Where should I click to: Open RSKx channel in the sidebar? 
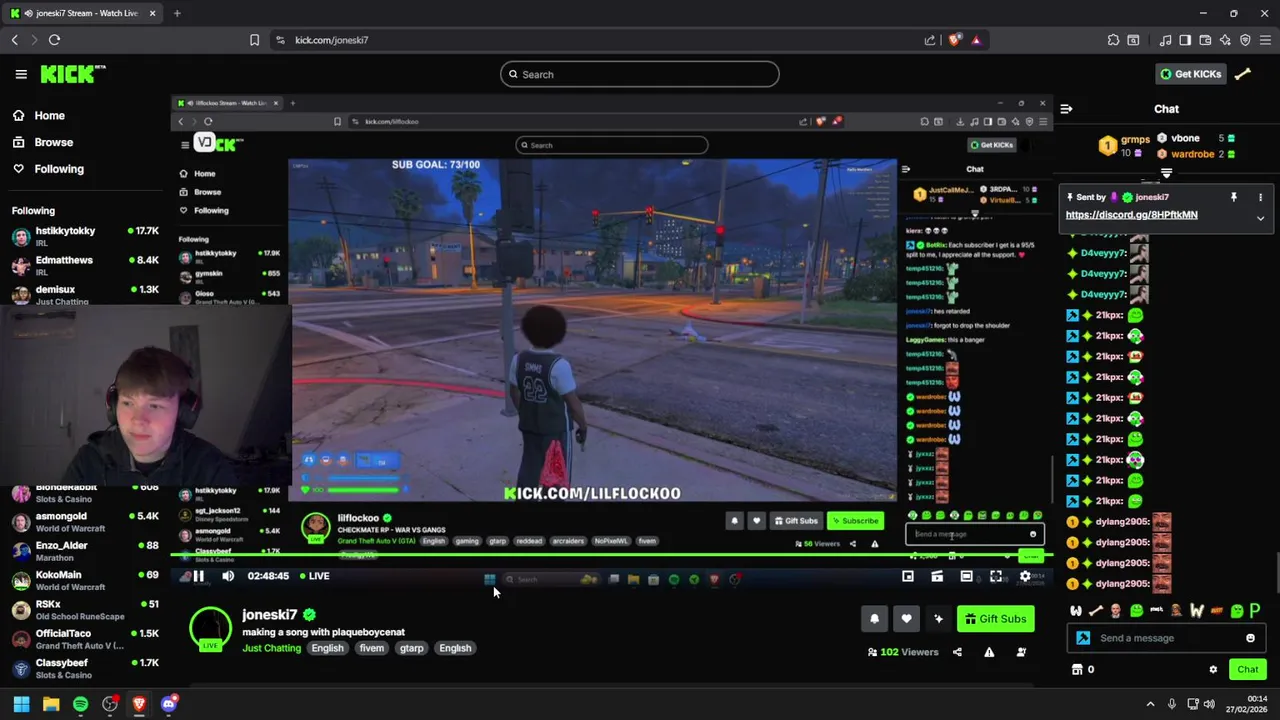tap(85, 610)
